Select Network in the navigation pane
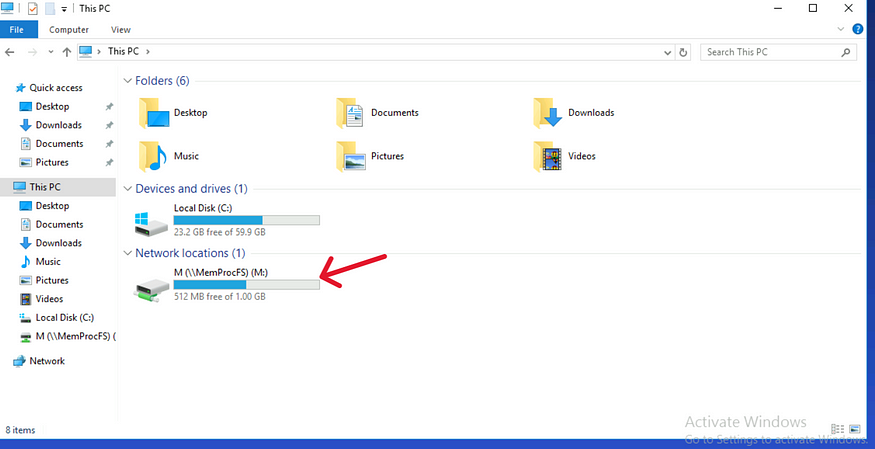The width and height of the screenshot is (875, 449). (47, 361)
